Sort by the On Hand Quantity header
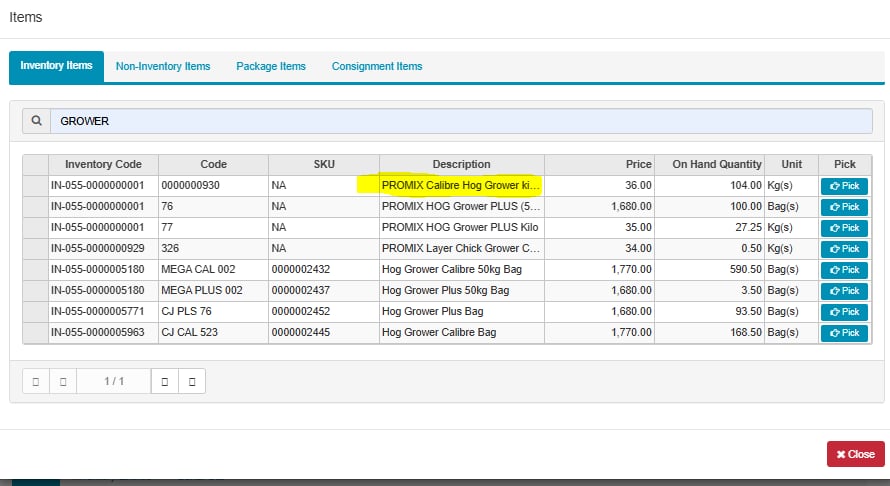Viewport: 890px width, 486px height. [716, 164]
